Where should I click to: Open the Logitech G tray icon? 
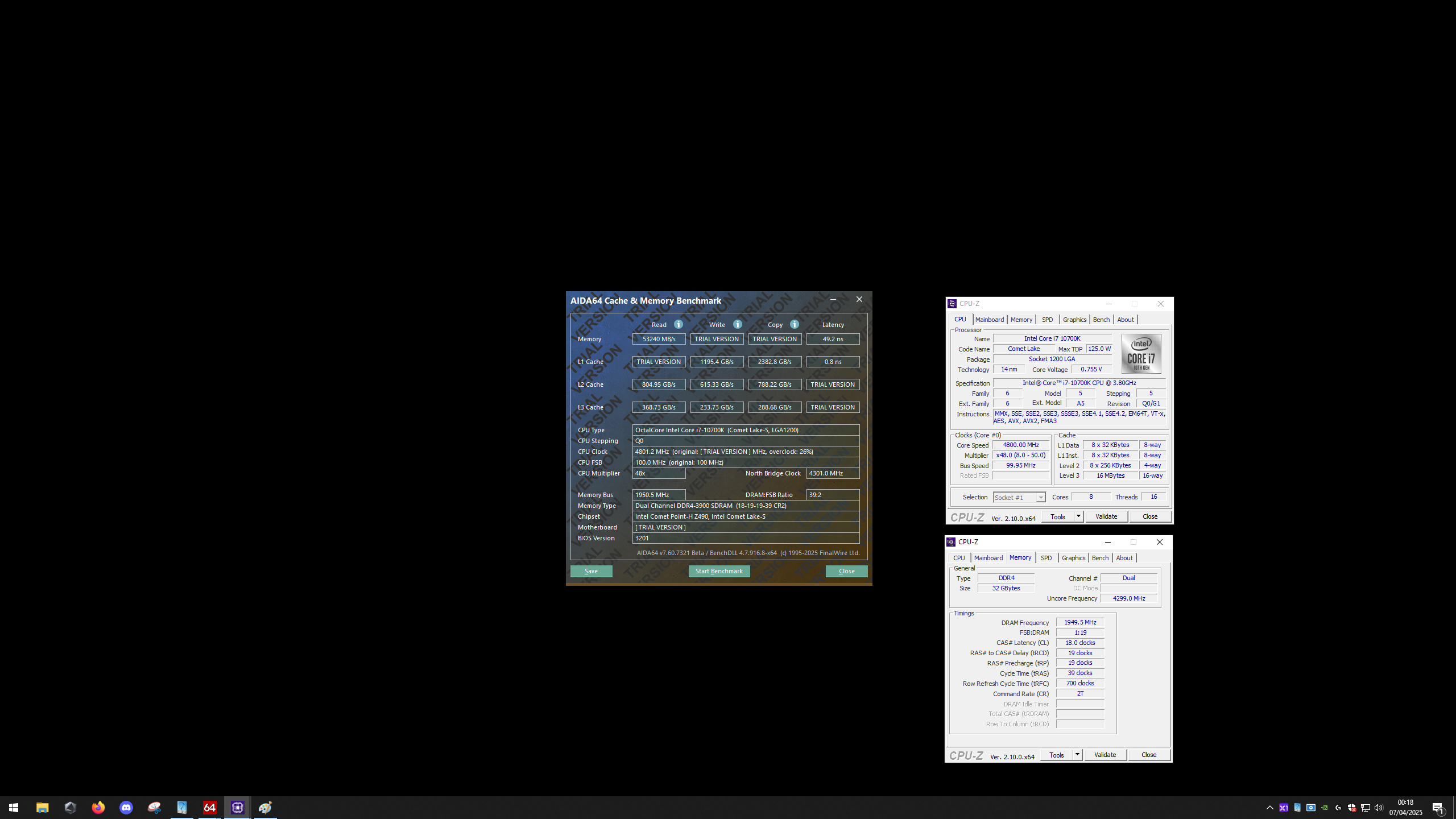click(x=1338, y=808)
